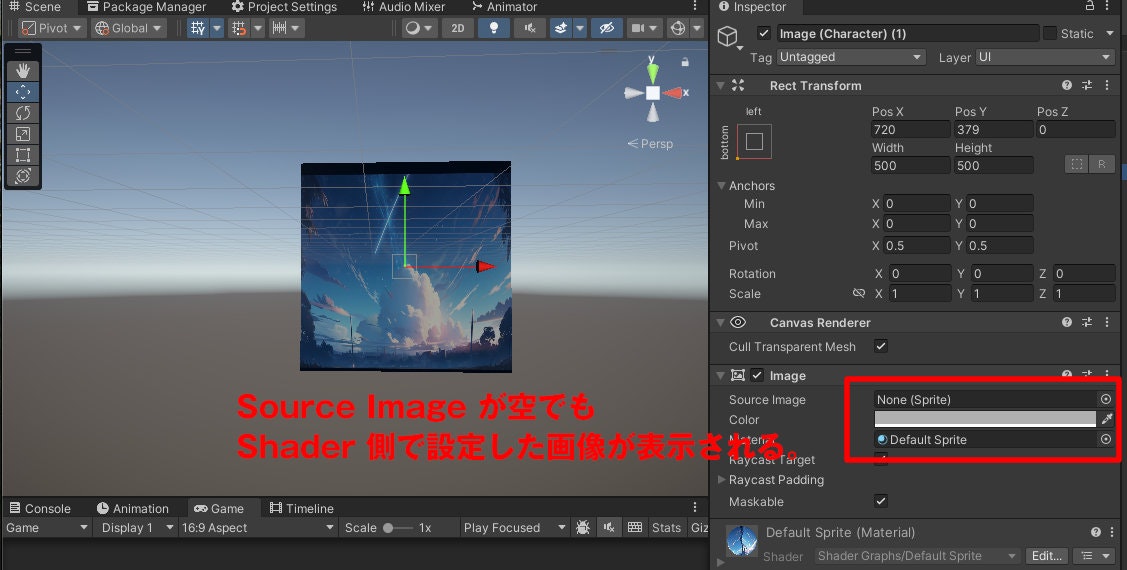1127x570 pixels.
Task: Toggle hidden objects eye-slash icon
Action: pos(607,28)
